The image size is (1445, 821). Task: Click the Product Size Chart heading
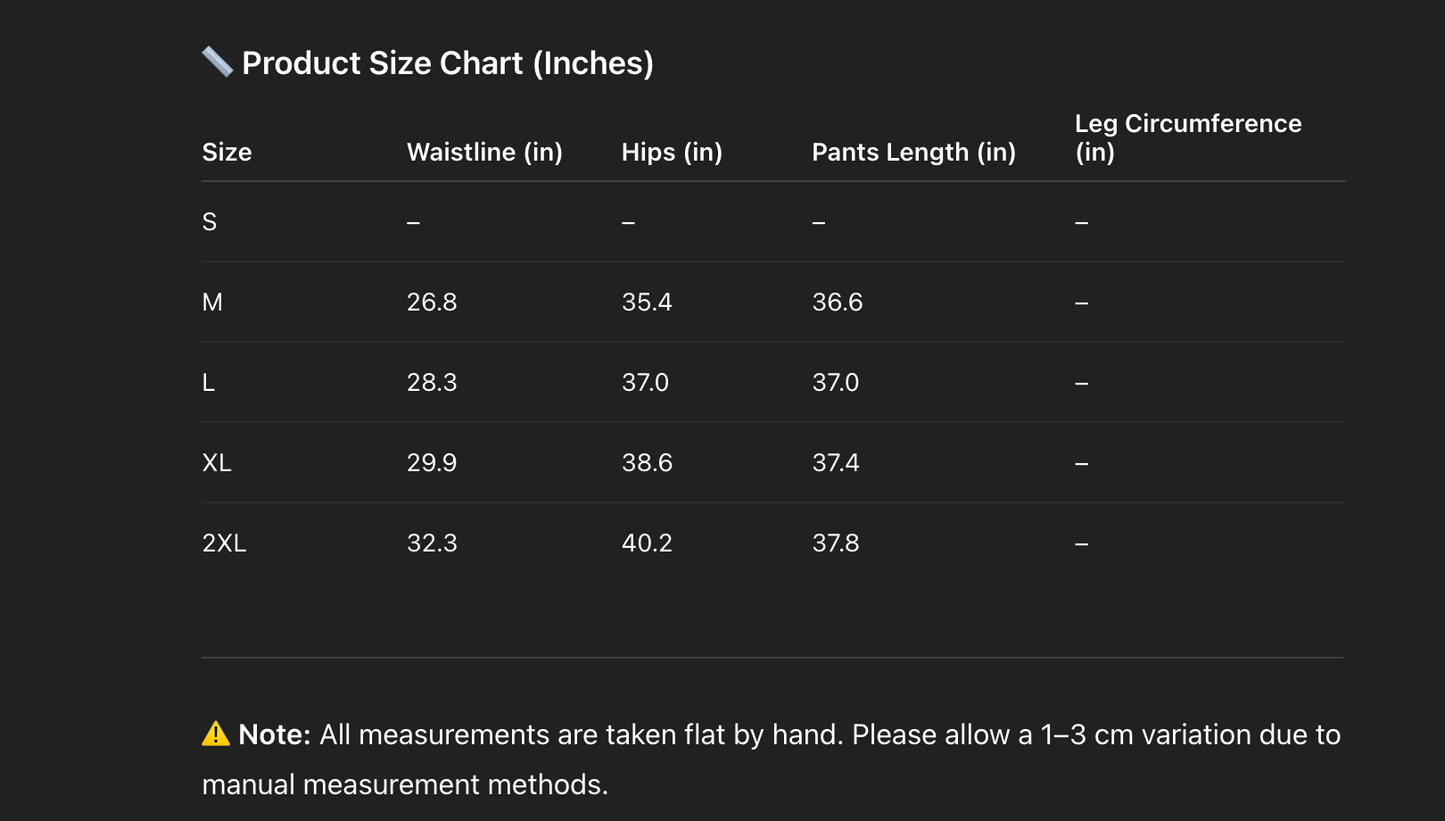(447, 63)
